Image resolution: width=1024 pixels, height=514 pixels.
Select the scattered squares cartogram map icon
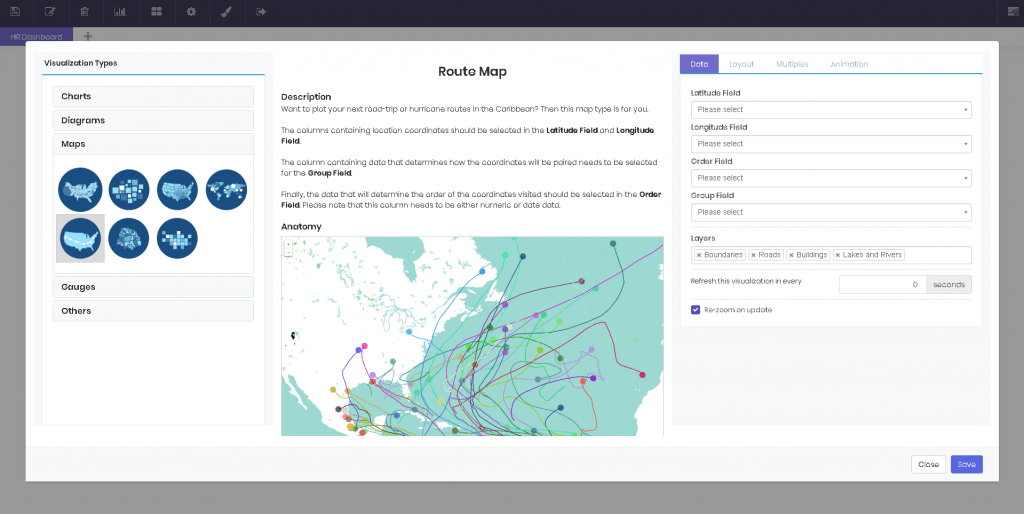pos(129,189)
